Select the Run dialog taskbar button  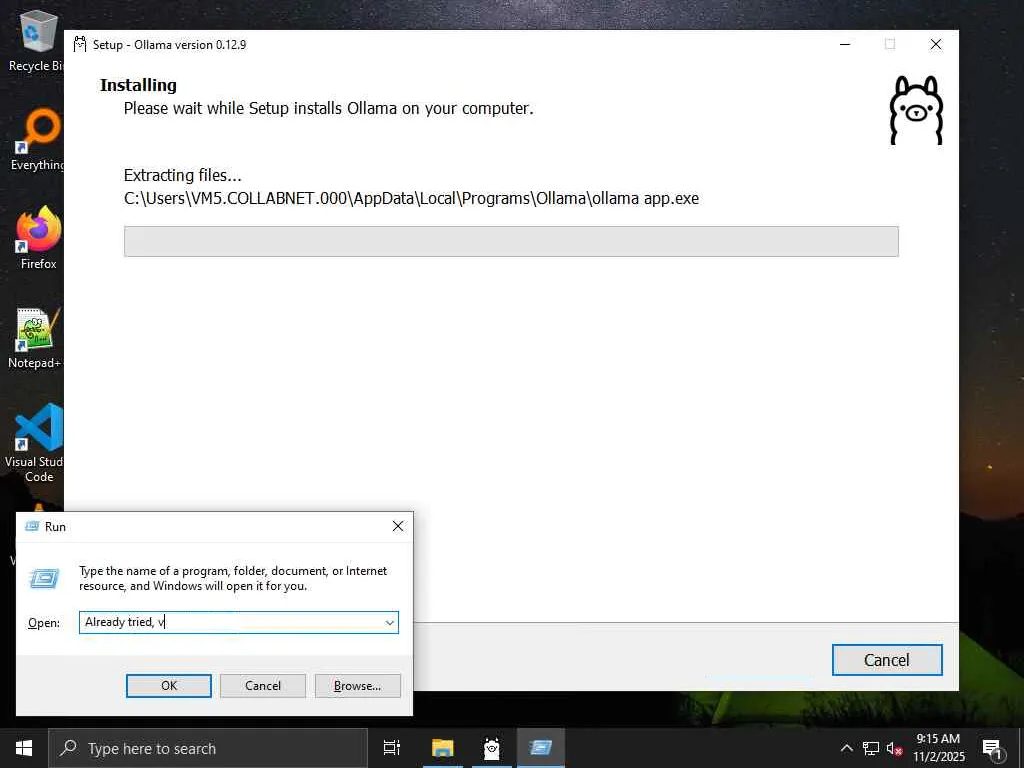pos(541,748)
